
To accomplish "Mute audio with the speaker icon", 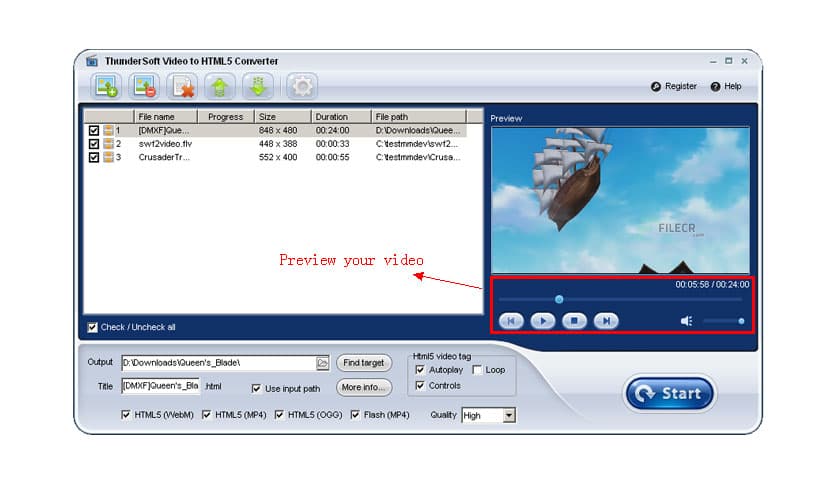I will point(686,321).
